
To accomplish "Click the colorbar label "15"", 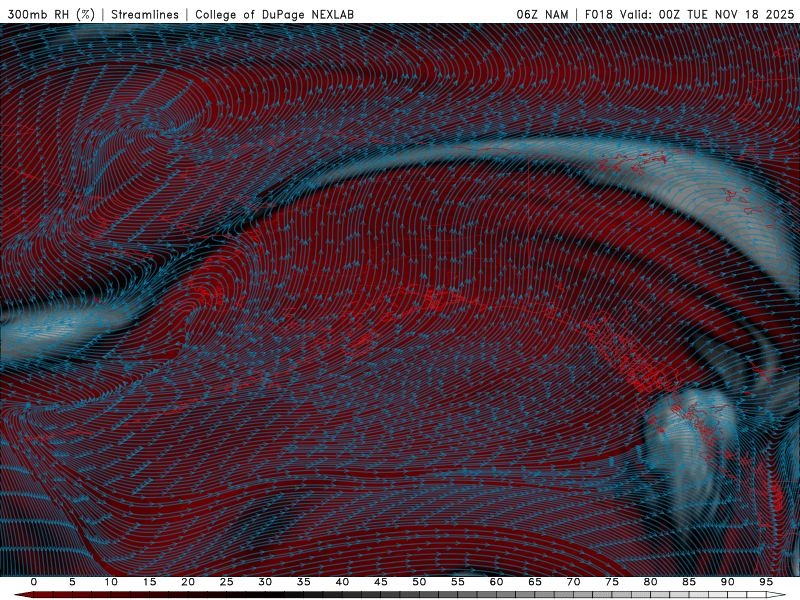I will [149, 582].
